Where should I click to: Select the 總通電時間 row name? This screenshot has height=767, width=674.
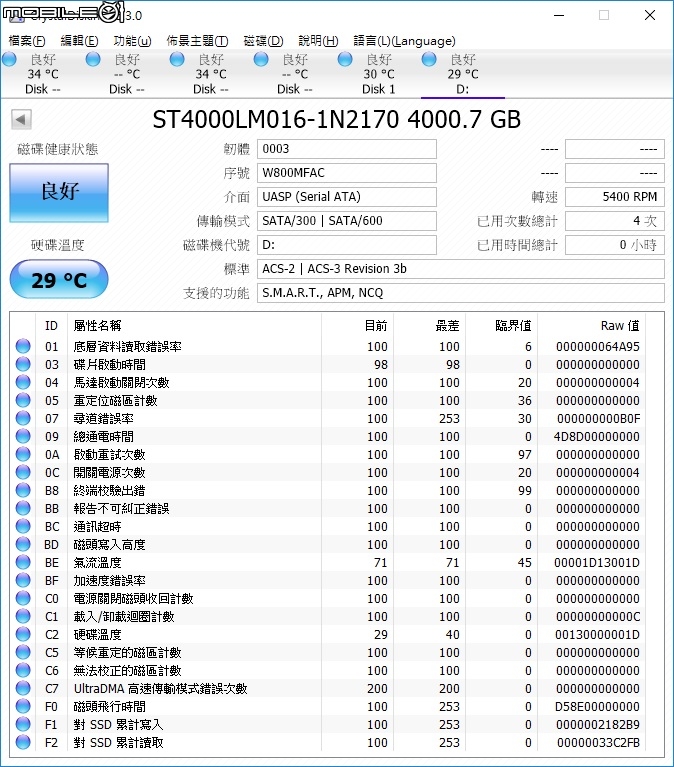pos(103,436)
